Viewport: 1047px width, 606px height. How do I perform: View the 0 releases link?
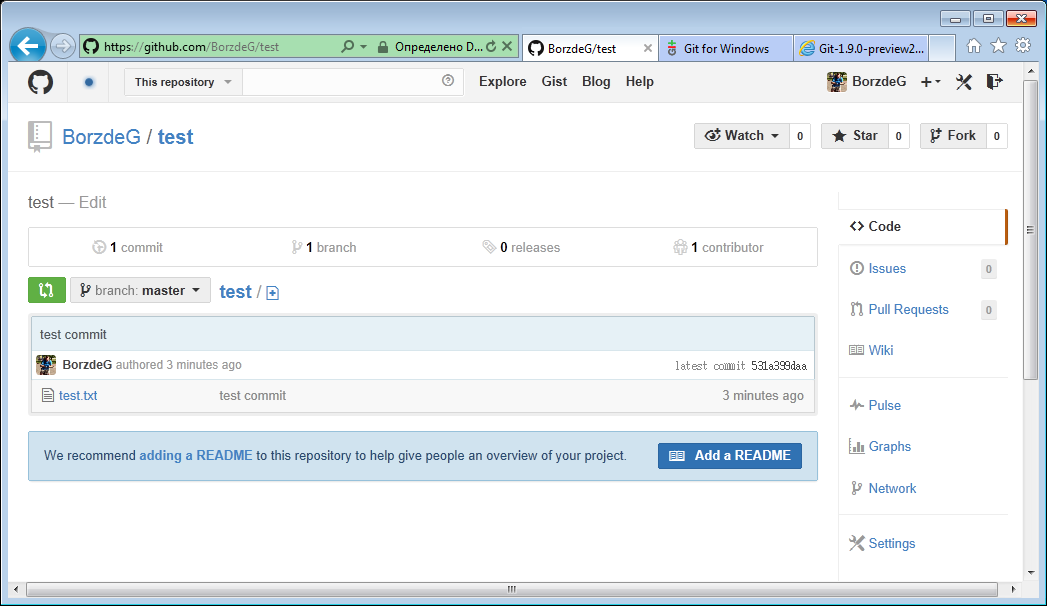click(521, 248)
